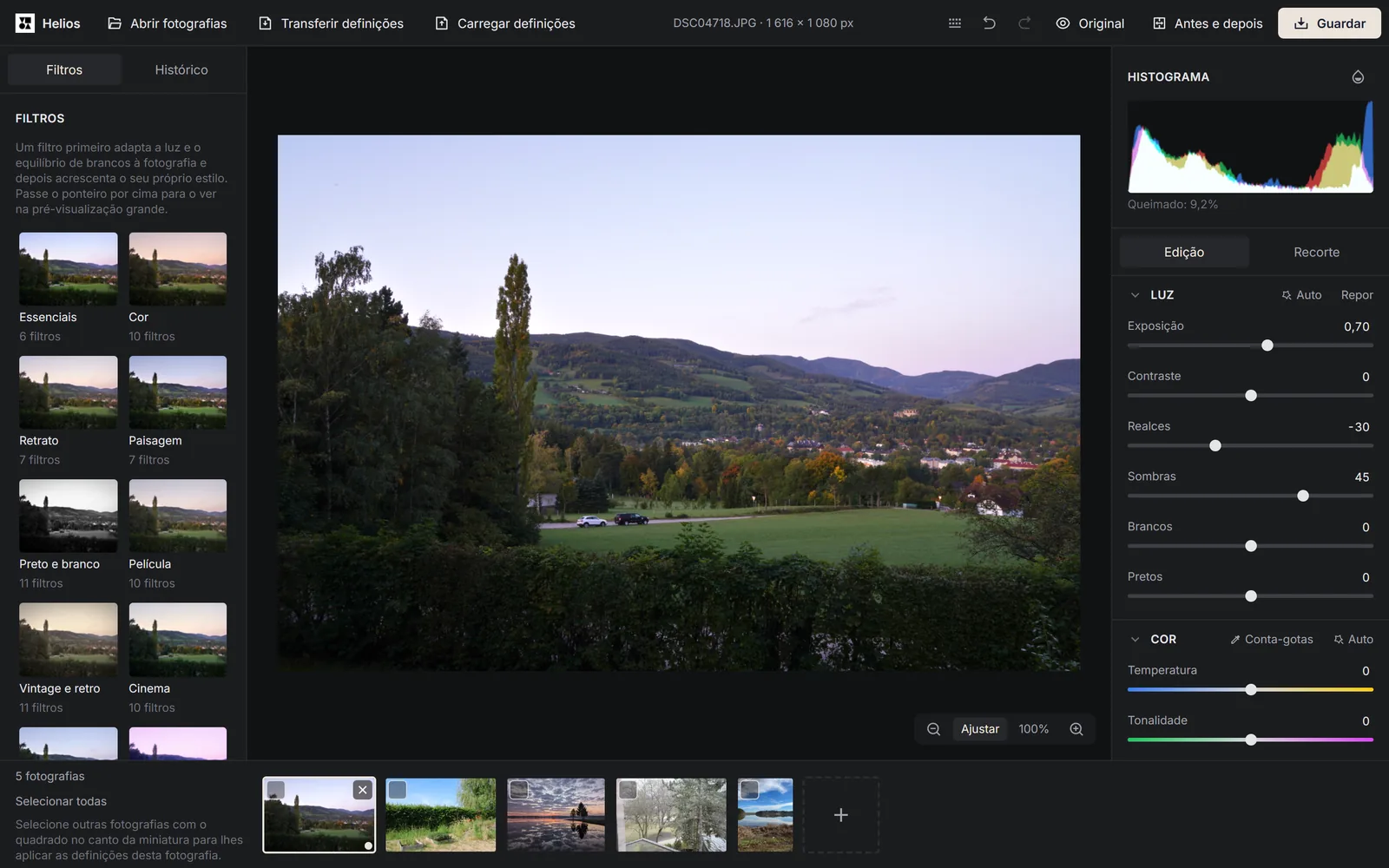The height and width of the screenshot is (868, 1389).
Task: Activate the Conta-gotas eyedropper tool
Action: (1271, 639)
